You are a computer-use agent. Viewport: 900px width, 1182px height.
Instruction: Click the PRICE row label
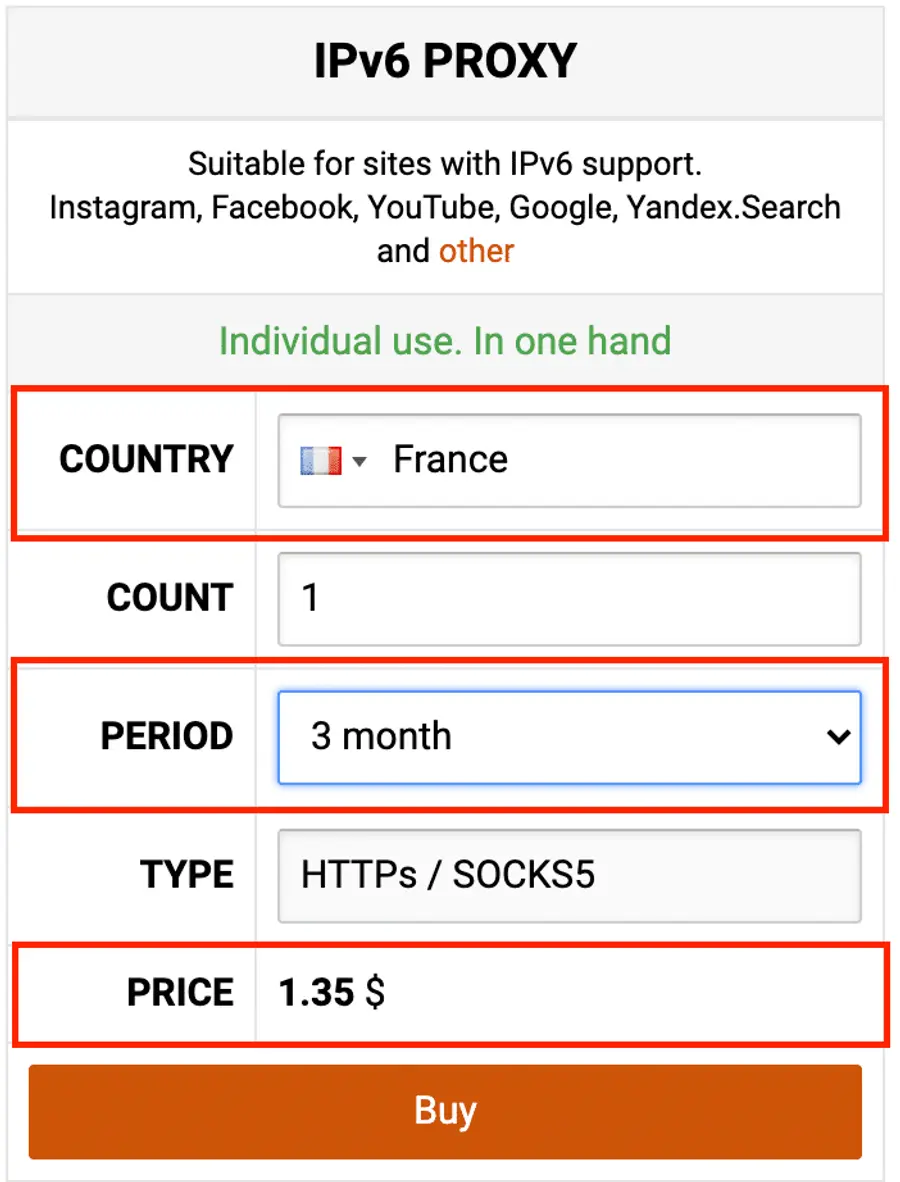pyautogui.click(x=177, y=992)
